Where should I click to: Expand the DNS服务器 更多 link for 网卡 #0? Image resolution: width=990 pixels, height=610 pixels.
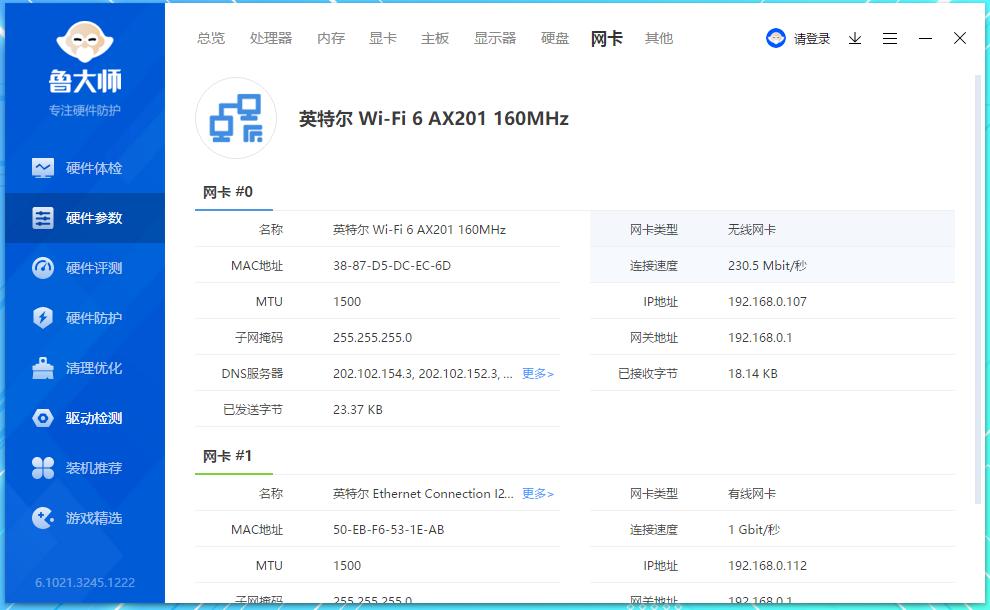pyautogui.click(x=537, y=373)
